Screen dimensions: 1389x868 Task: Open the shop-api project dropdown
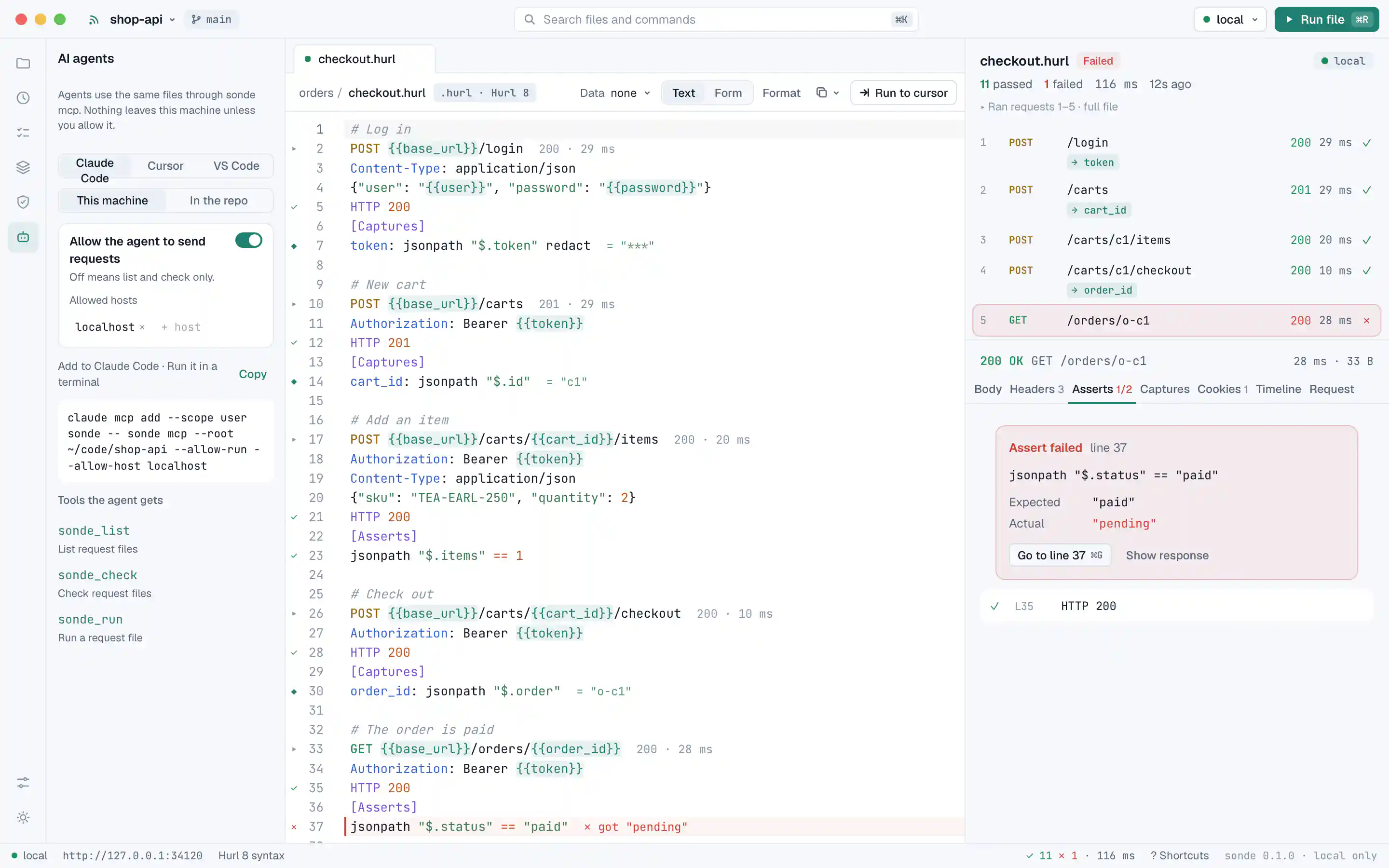[x=142, y=19]
